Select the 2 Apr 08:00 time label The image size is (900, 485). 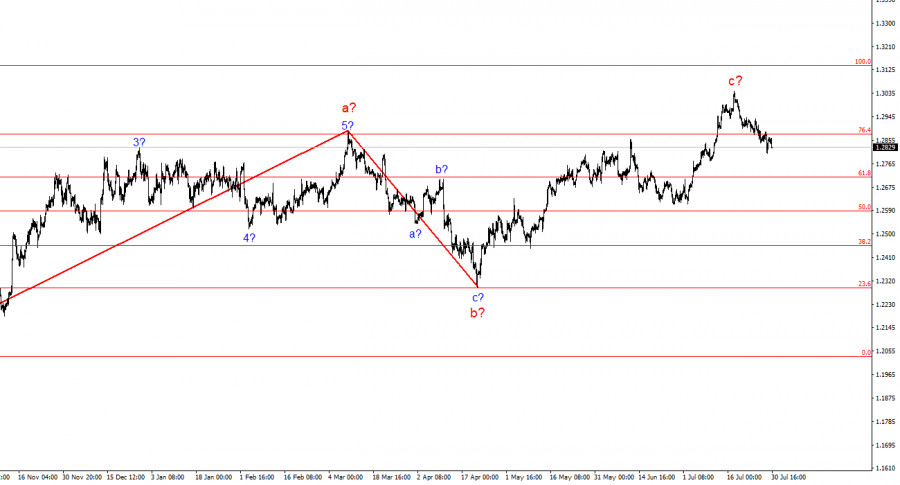point(434,478)
